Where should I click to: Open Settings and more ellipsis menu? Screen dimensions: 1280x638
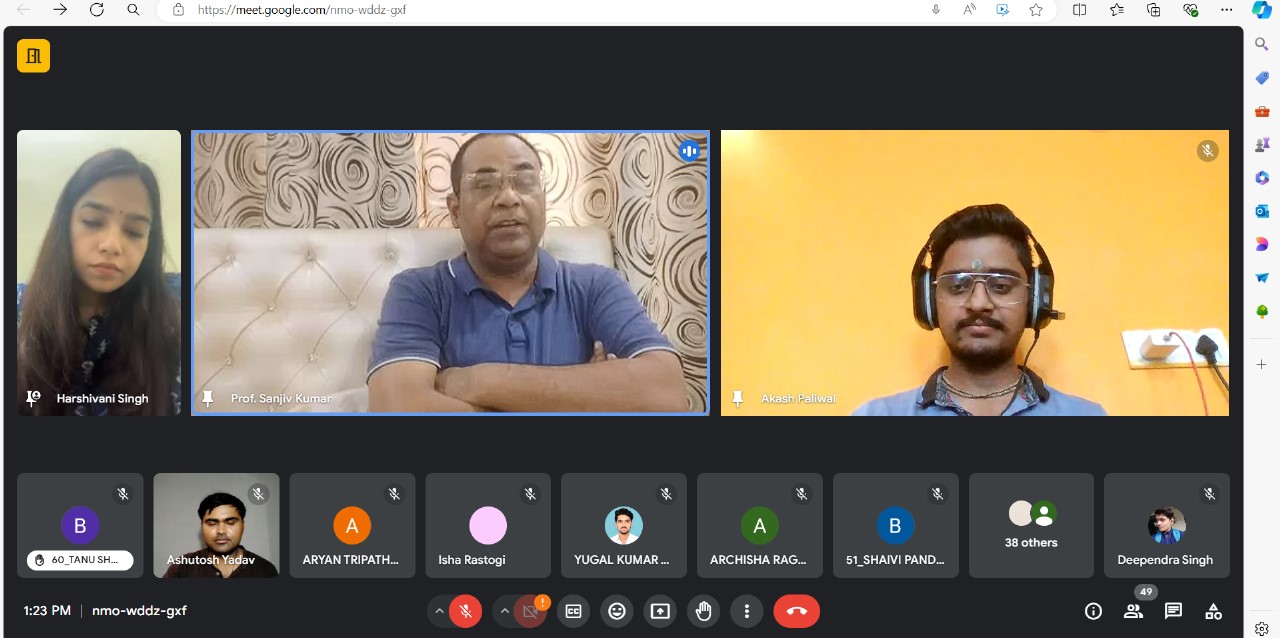(1227, 10)
